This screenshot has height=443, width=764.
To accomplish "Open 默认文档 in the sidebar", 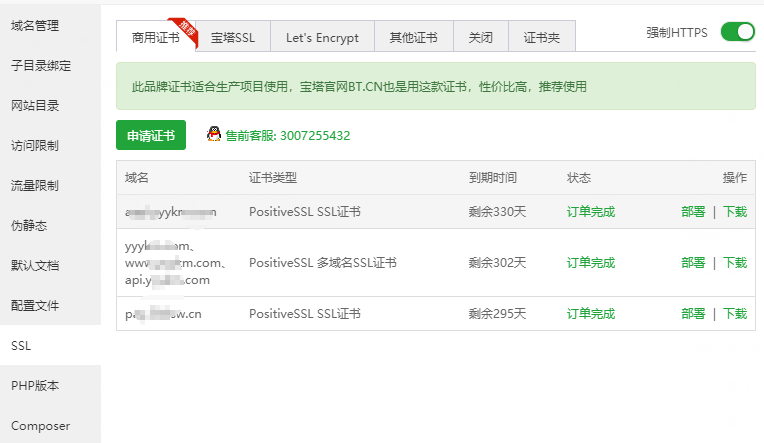I will (x=35, y=265).
